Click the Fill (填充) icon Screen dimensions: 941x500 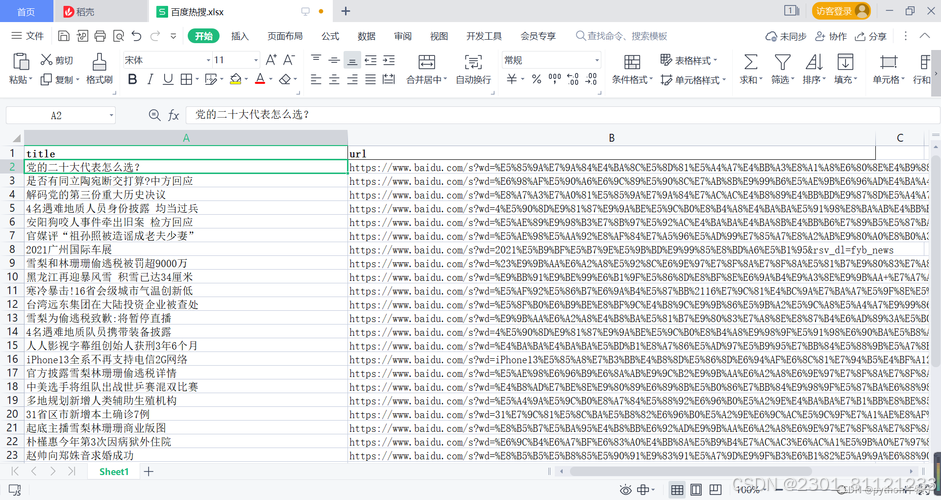845,69
